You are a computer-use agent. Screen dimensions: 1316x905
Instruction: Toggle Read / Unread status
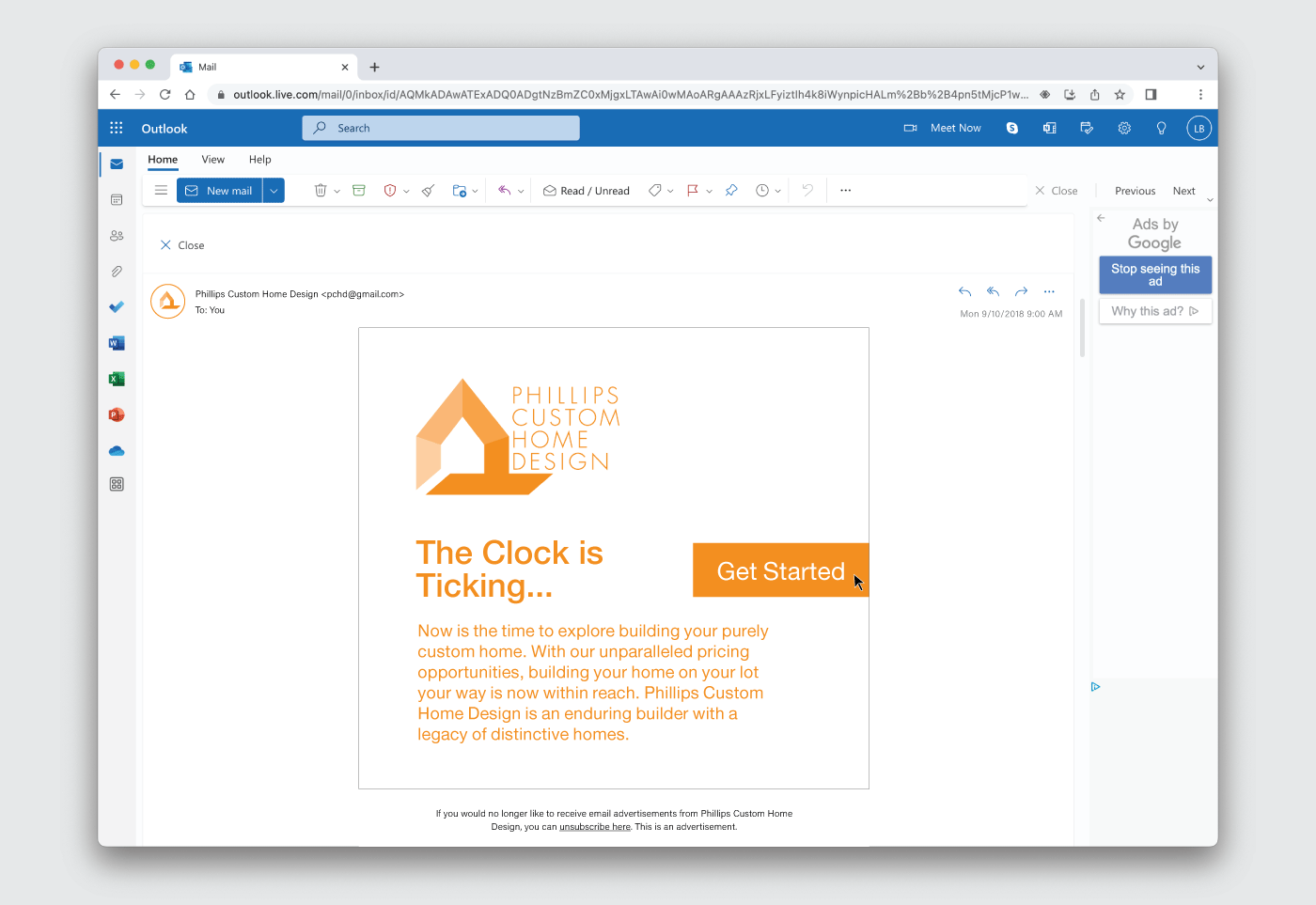(587, 191)
